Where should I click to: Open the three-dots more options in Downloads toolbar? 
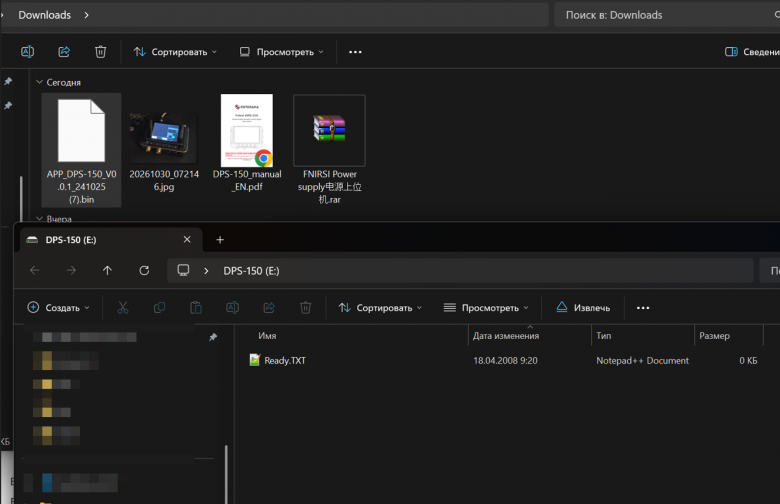click(x=355, y=52)
